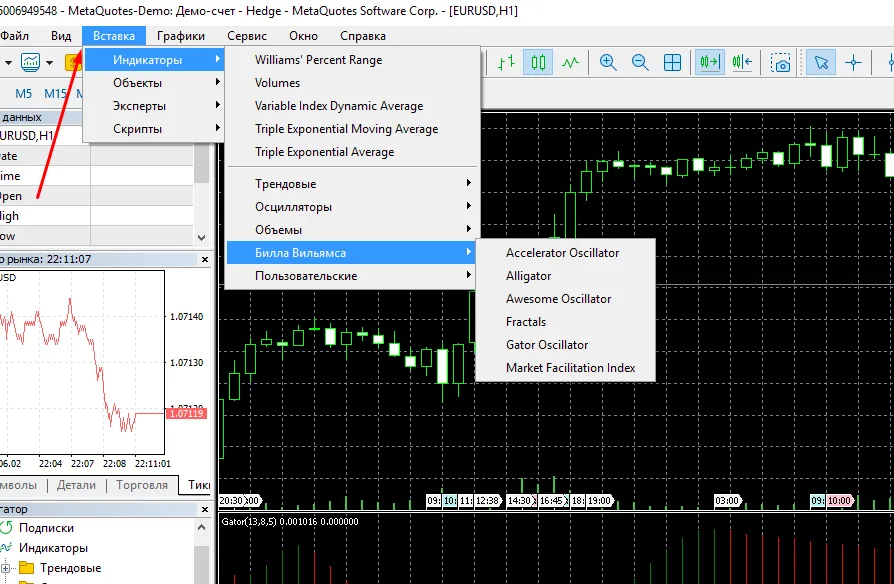894x584 pixels.
Task: Expand the Трендовые indicators submenu
Action: [x=352, y=184]
